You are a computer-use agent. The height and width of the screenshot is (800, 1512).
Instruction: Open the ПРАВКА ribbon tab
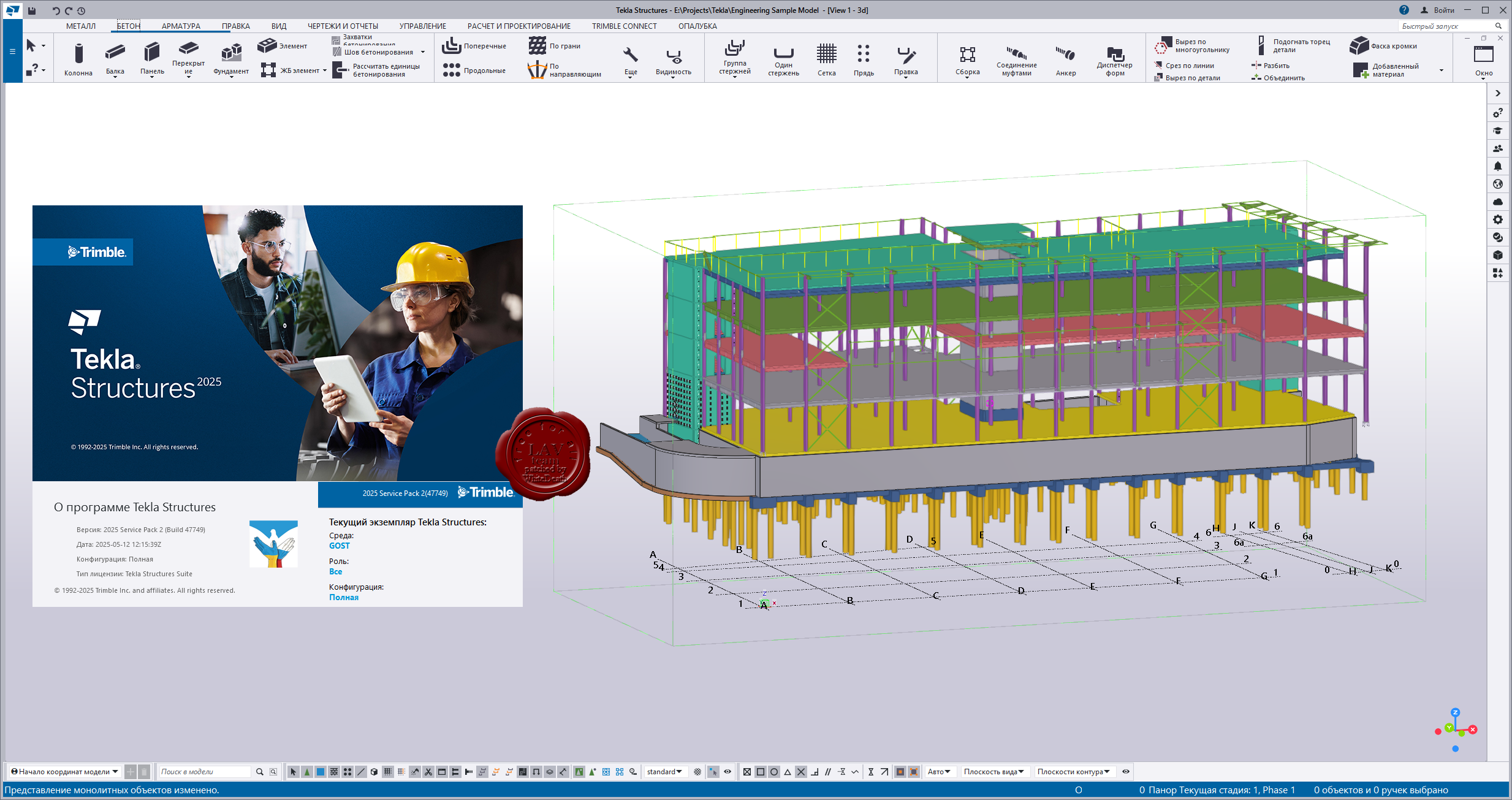236,26
